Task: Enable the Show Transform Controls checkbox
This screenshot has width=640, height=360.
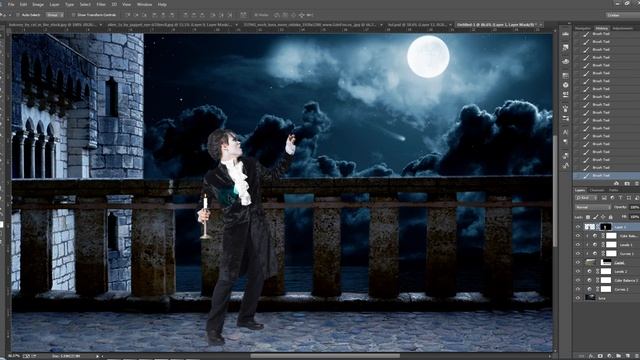Action: coord(73,15)
